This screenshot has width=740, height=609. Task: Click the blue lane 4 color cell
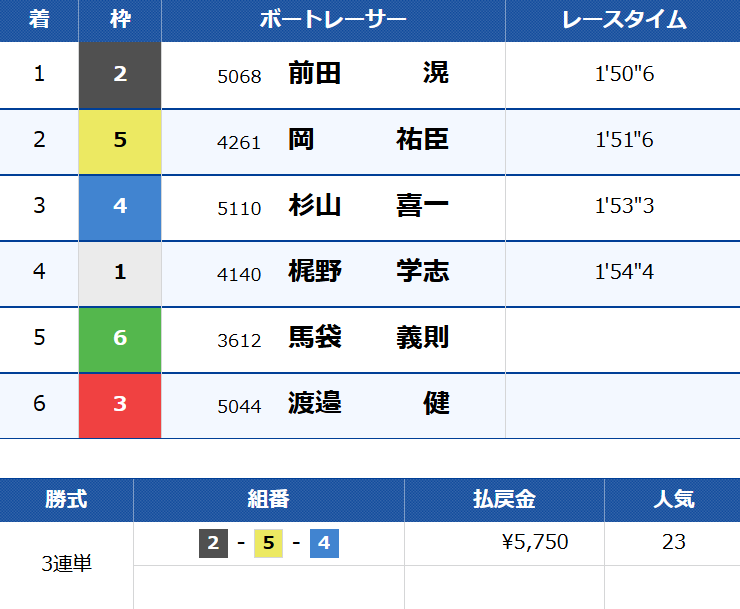click(x=120, y=207)
